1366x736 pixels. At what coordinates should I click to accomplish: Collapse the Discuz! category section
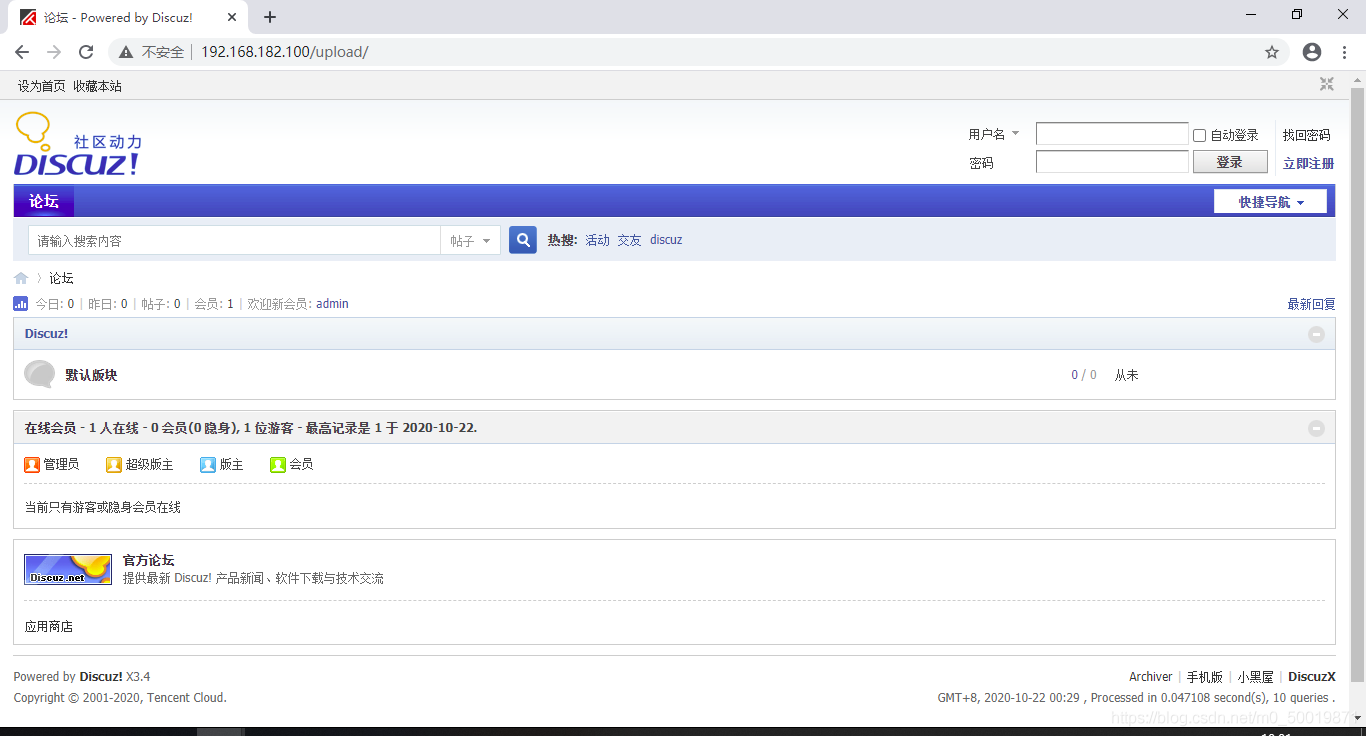click(1316, 334)
